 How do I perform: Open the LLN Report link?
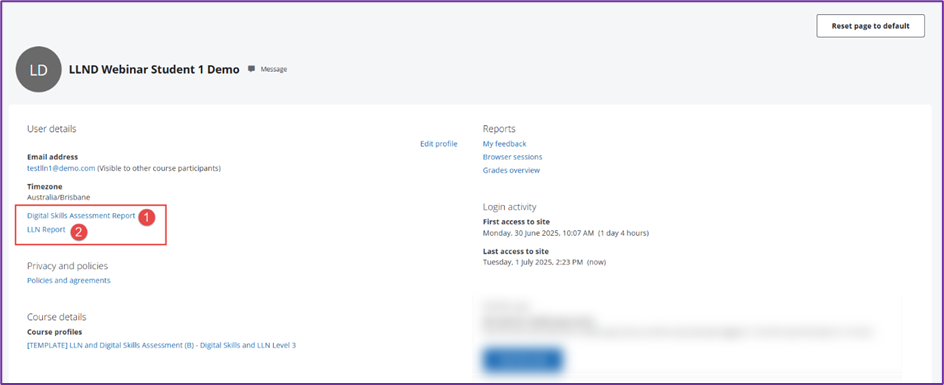[x=46, y=230]
